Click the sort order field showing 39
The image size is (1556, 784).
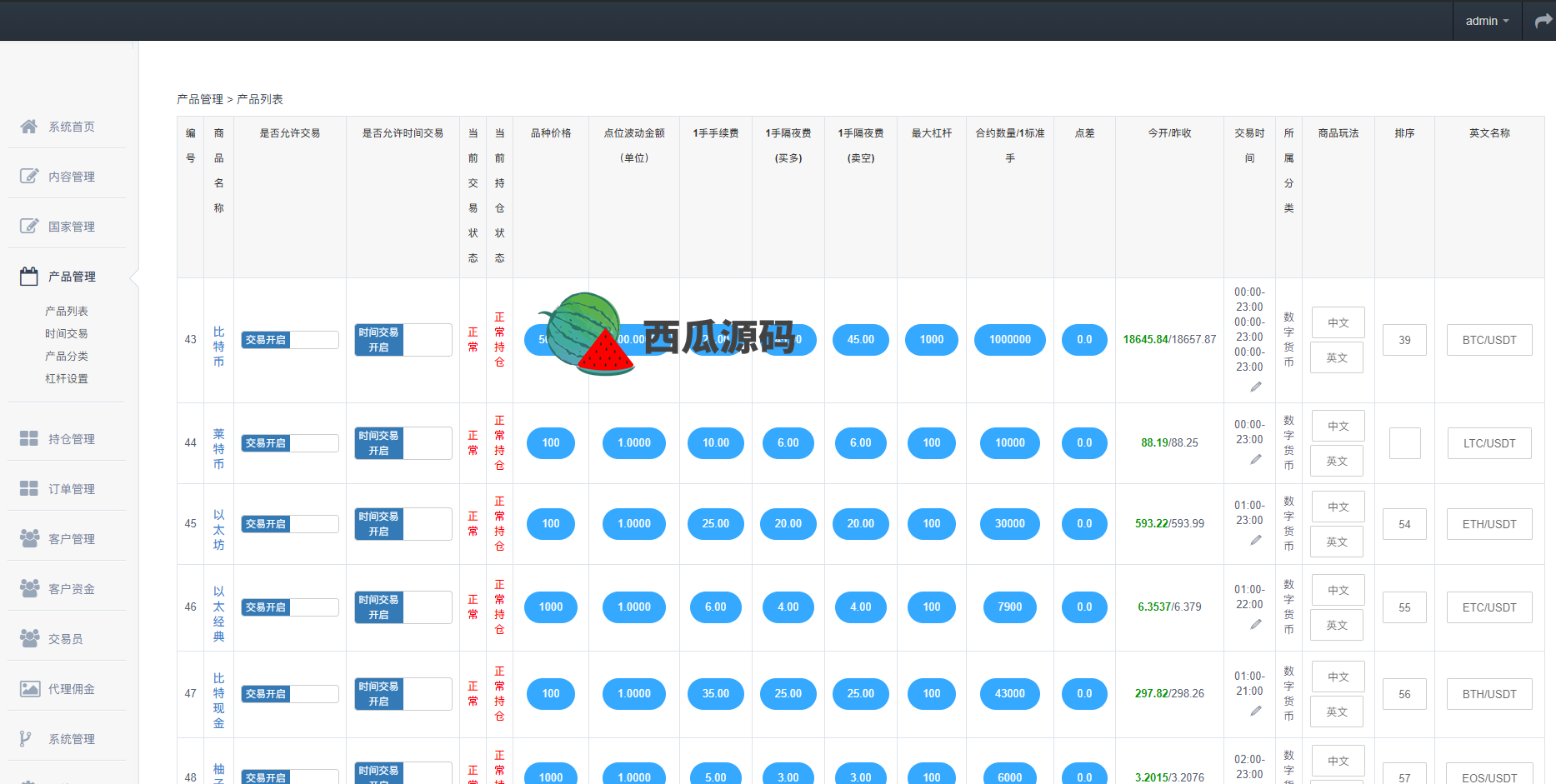pos(1404,340)
